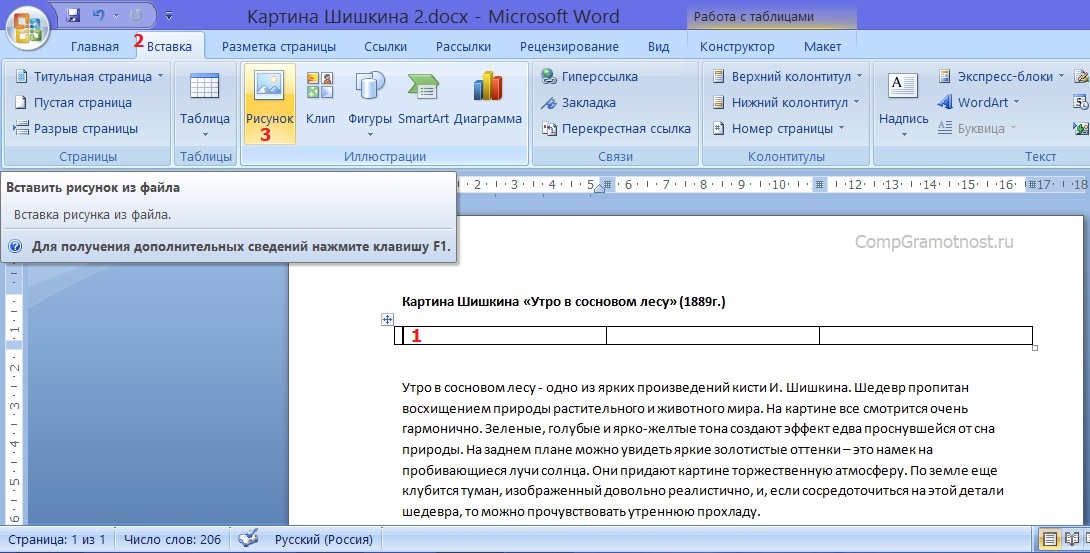Click the line ending "утреннюю прохладу."
1090x553 pixels.
[x=581, y=512]
